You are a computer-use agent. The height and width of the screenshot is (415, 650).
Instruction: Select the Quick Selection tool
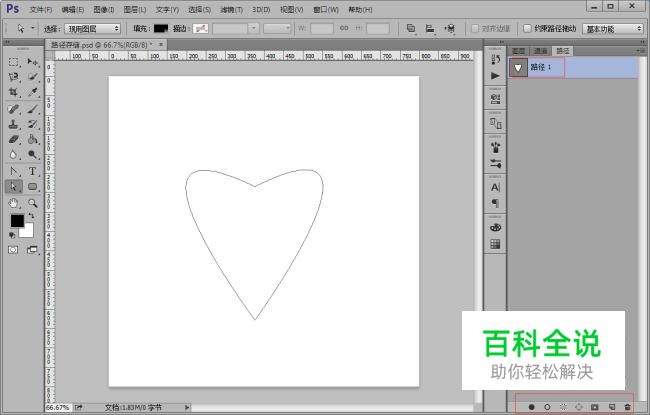[32, 77]
